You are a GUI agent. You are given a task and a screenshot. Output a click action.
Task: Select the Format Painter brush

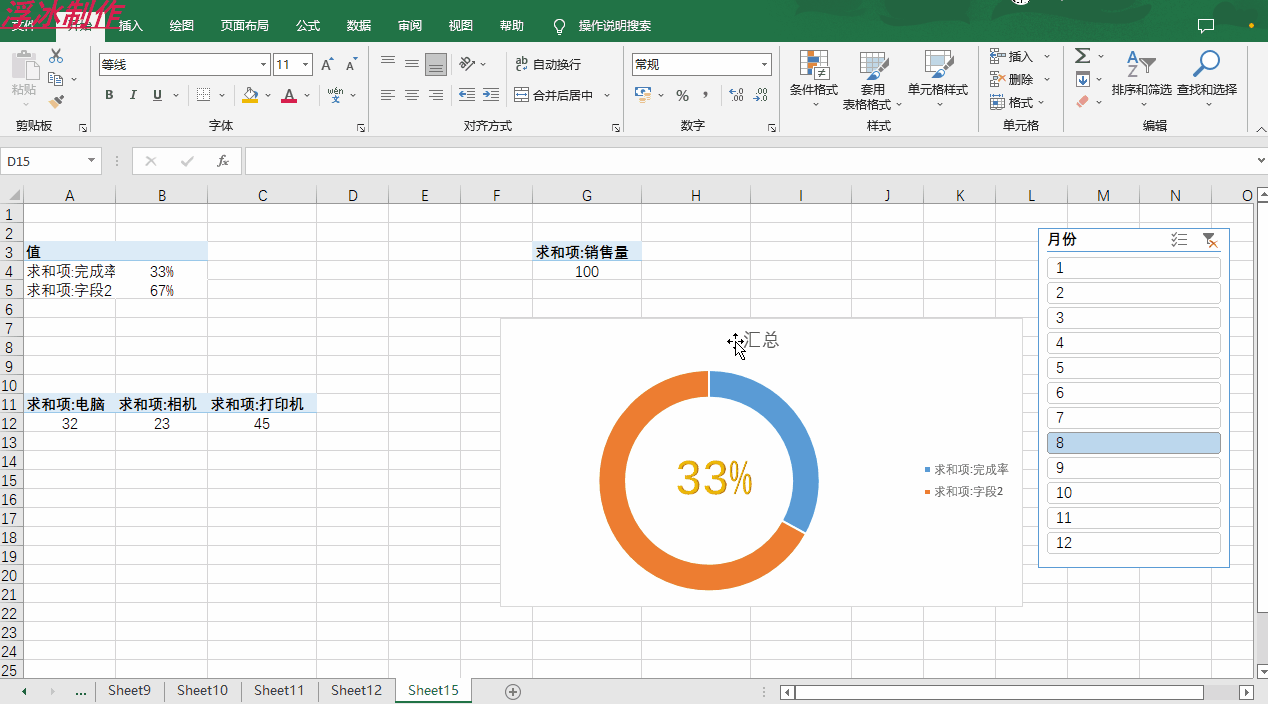56,101
